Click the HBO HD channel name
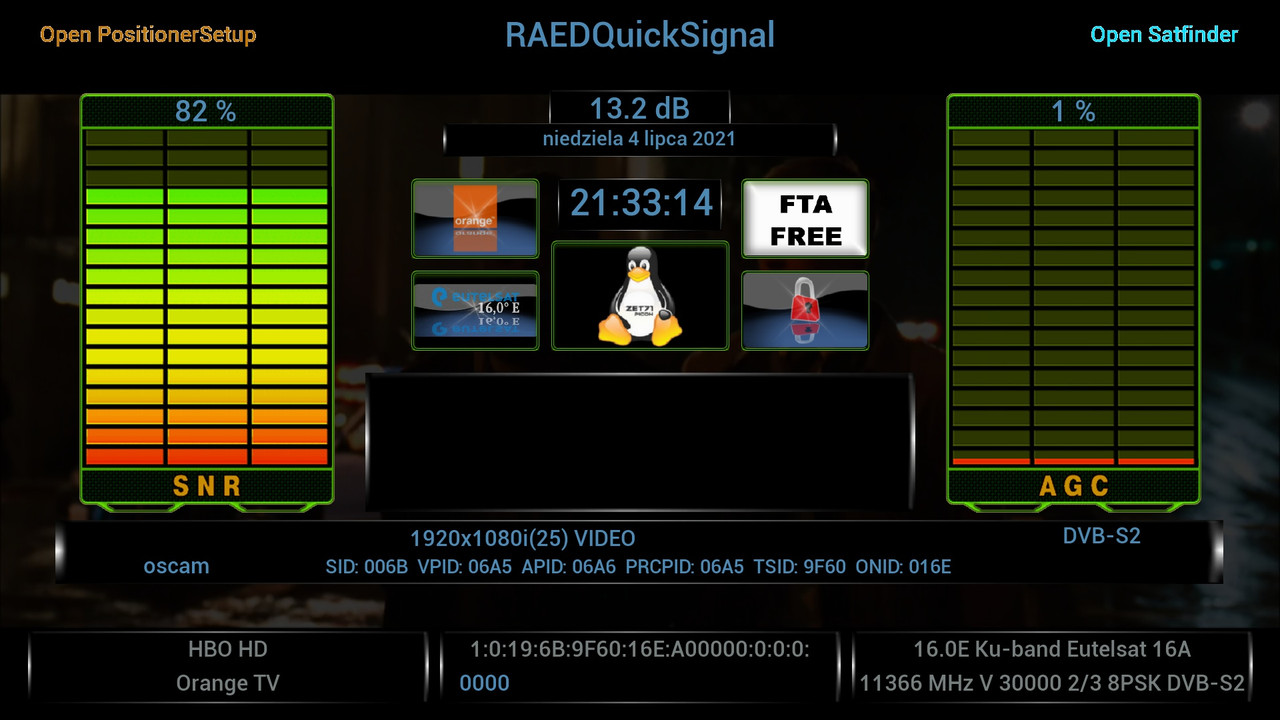Viewport: 1280px width, 720px height. tap(228, 649)
